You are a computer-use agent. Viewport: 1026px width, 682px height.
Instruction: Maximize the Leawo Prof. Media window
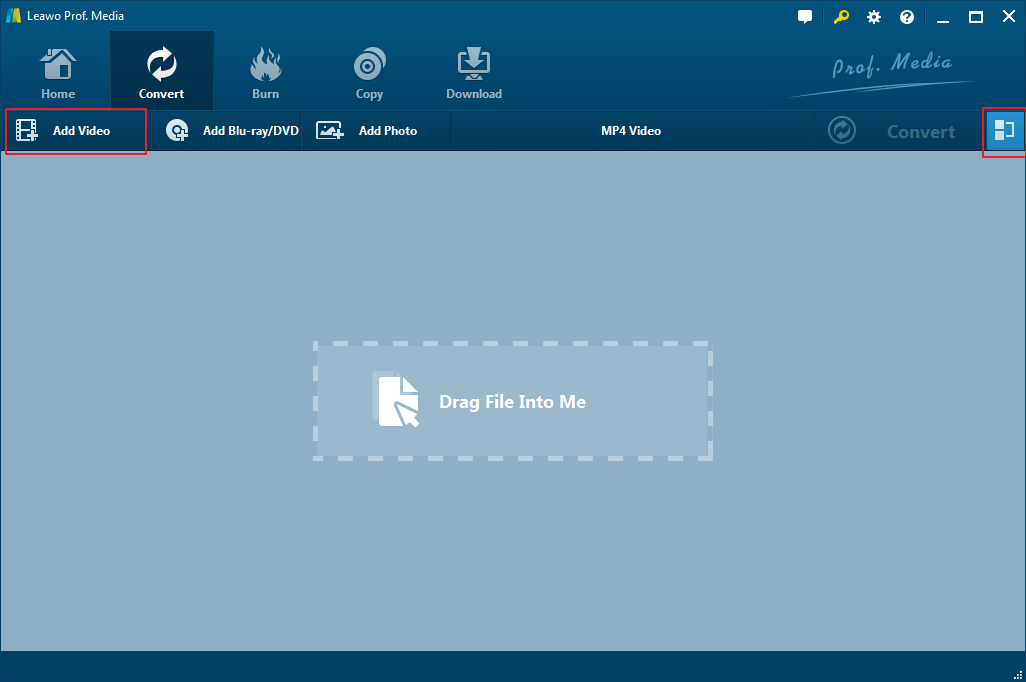[976, 17]
